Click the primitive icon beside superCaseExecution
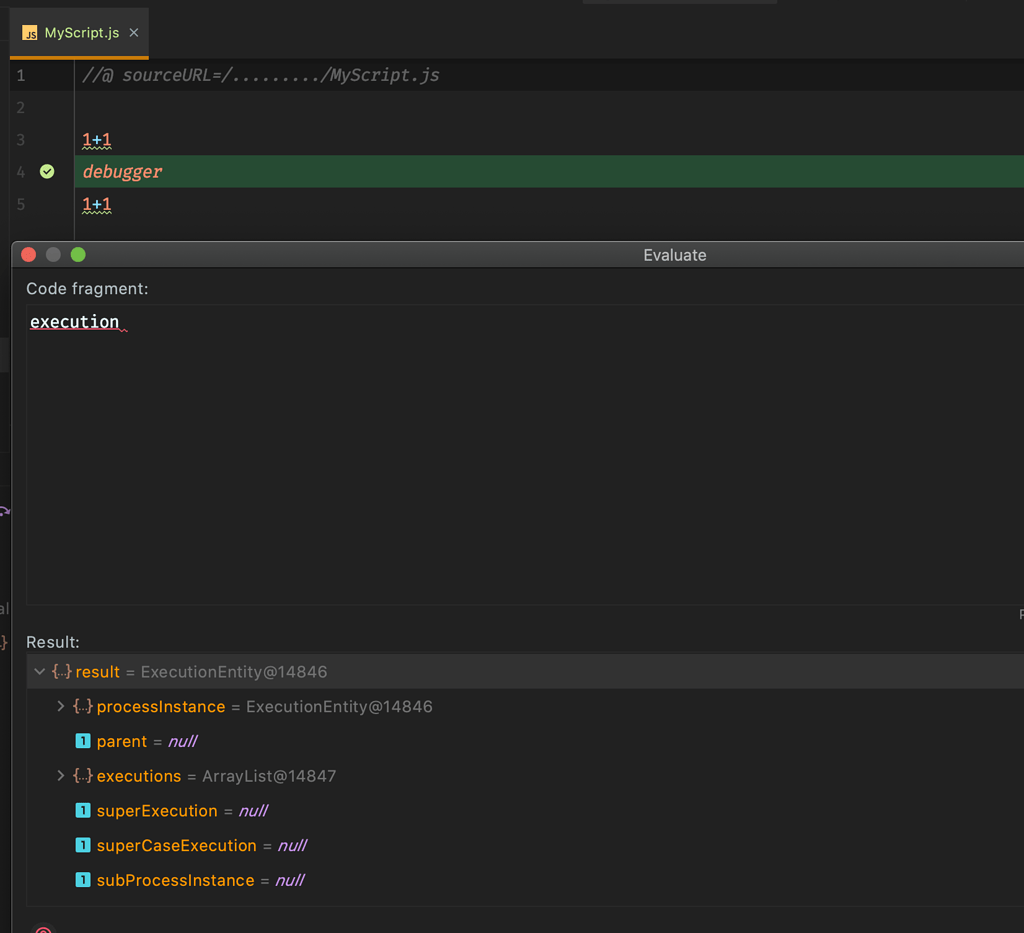Screen dimensions: 1024x933 (83, 845)
